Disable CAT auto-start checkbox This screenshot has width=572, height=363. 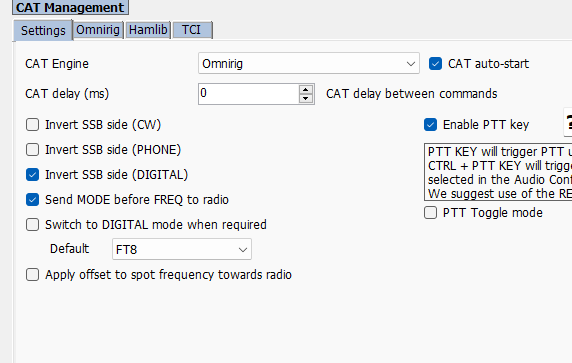click(x=435, y=63)
